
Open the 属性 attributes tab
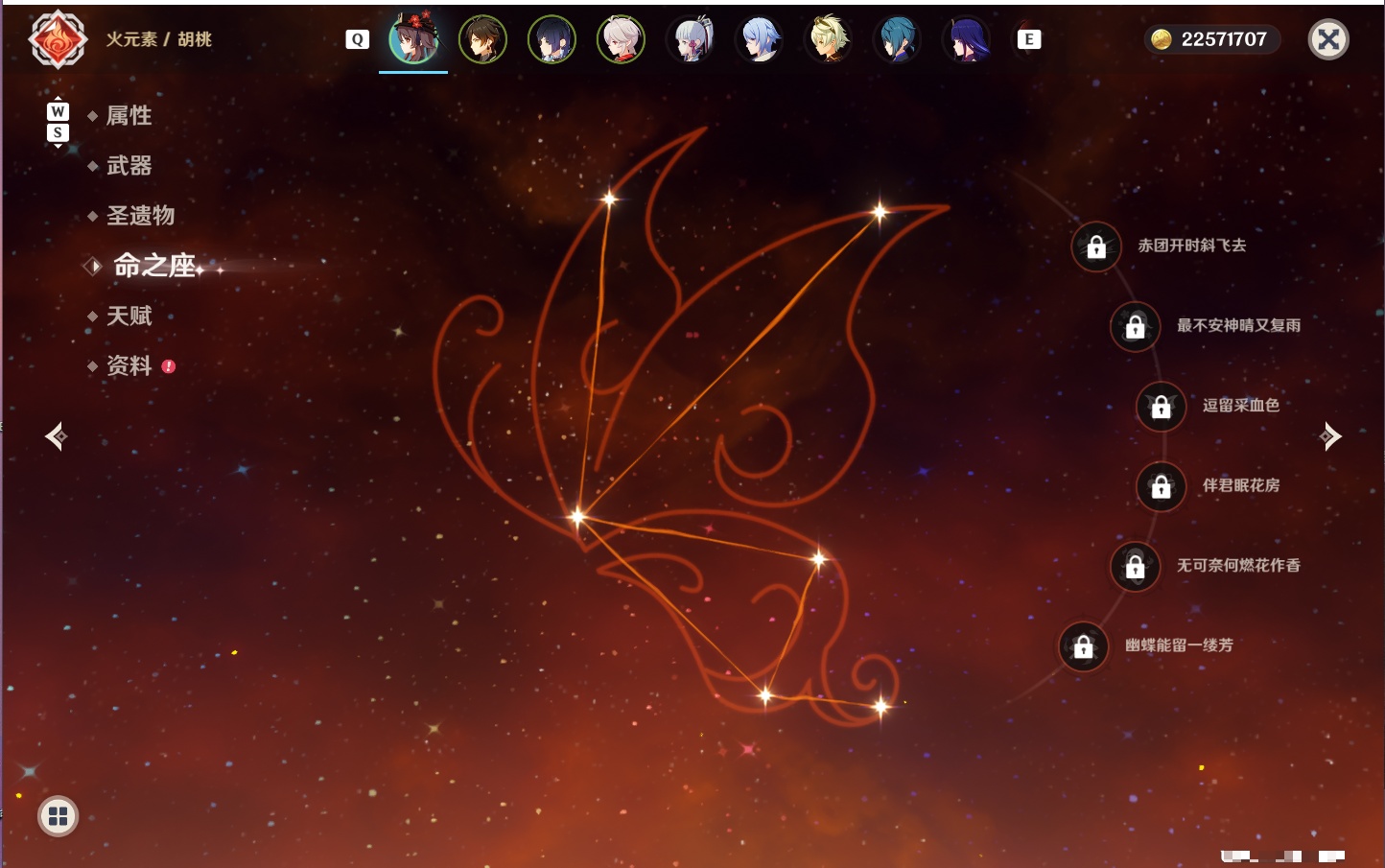[x=129, y=116]
